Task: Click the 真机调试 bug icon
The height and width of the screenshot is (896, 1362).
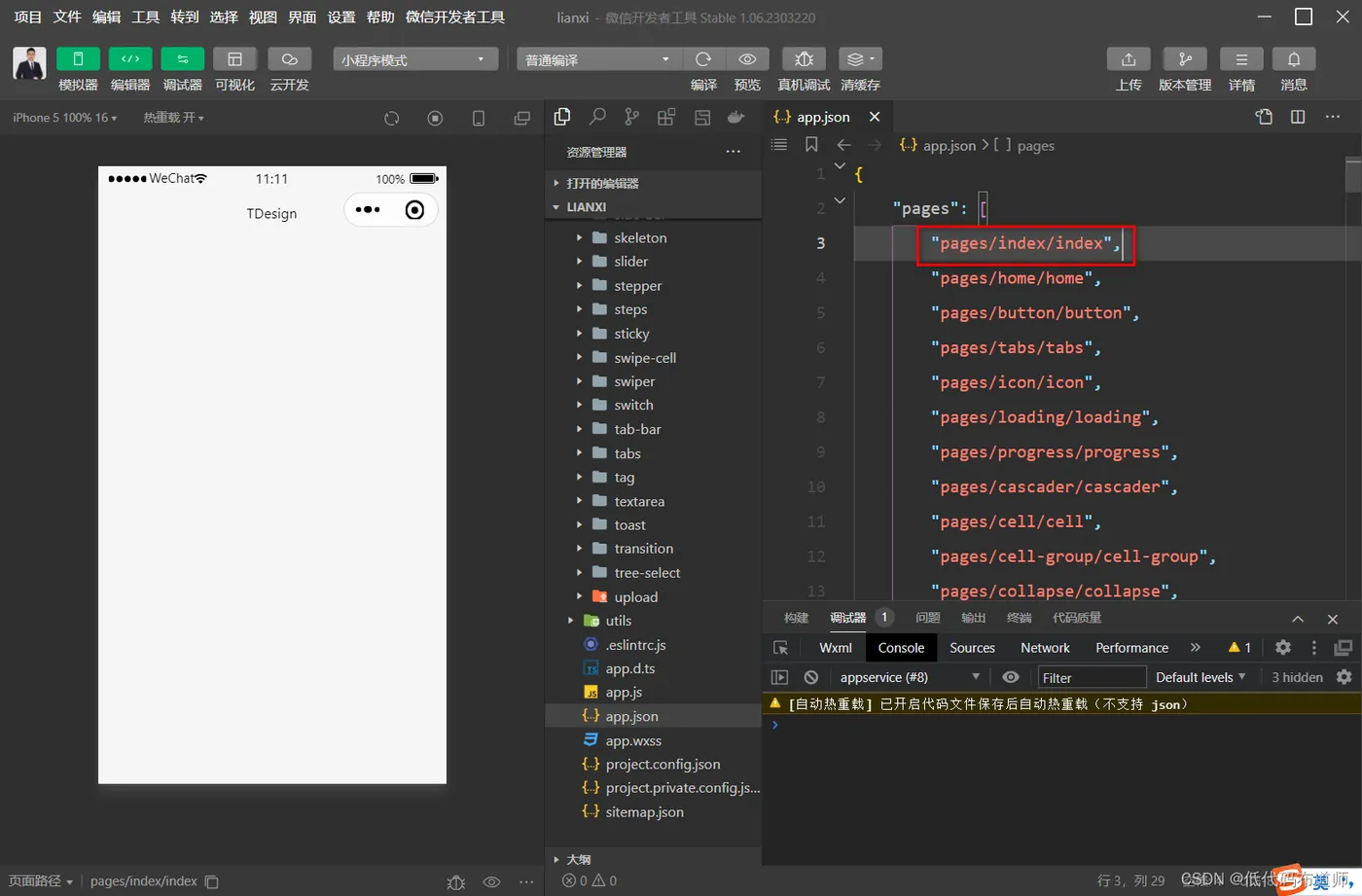Action: [x=803, y=59]
